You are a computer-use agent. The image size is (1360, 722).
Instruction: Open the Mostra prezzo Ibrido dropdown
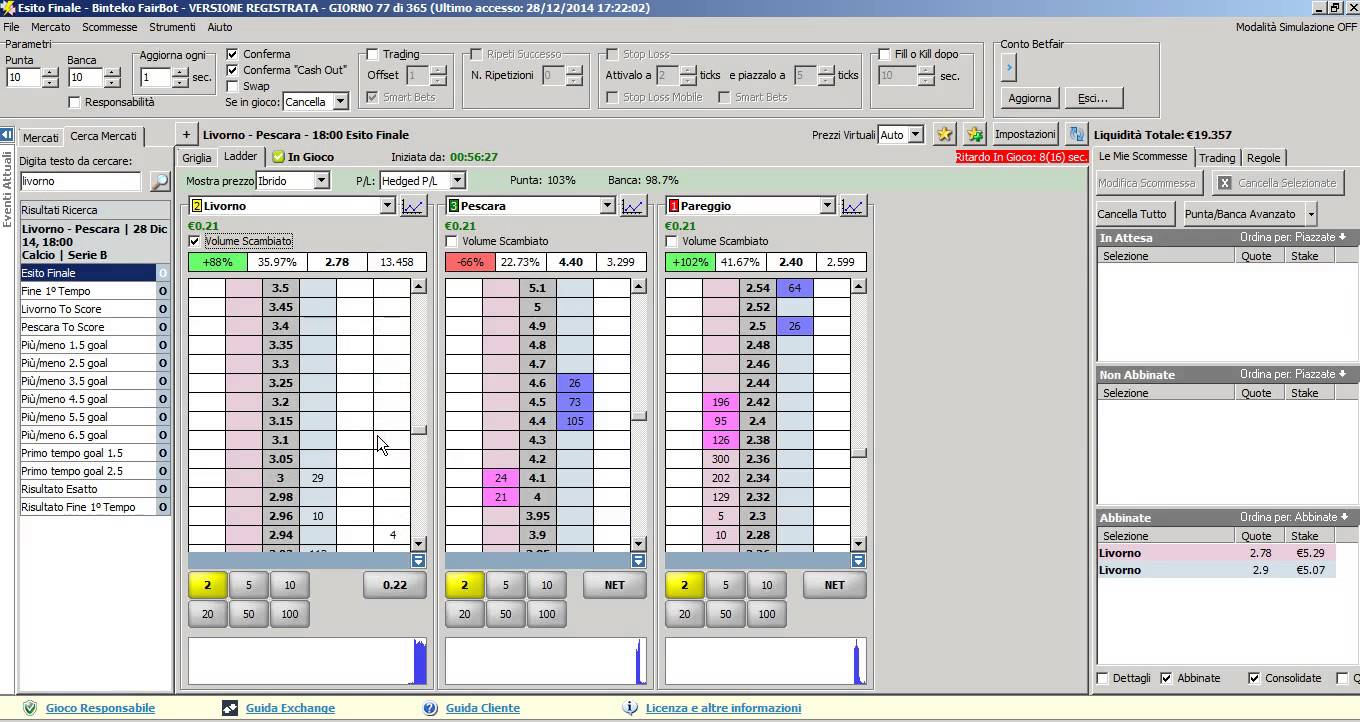pos(321,181)
